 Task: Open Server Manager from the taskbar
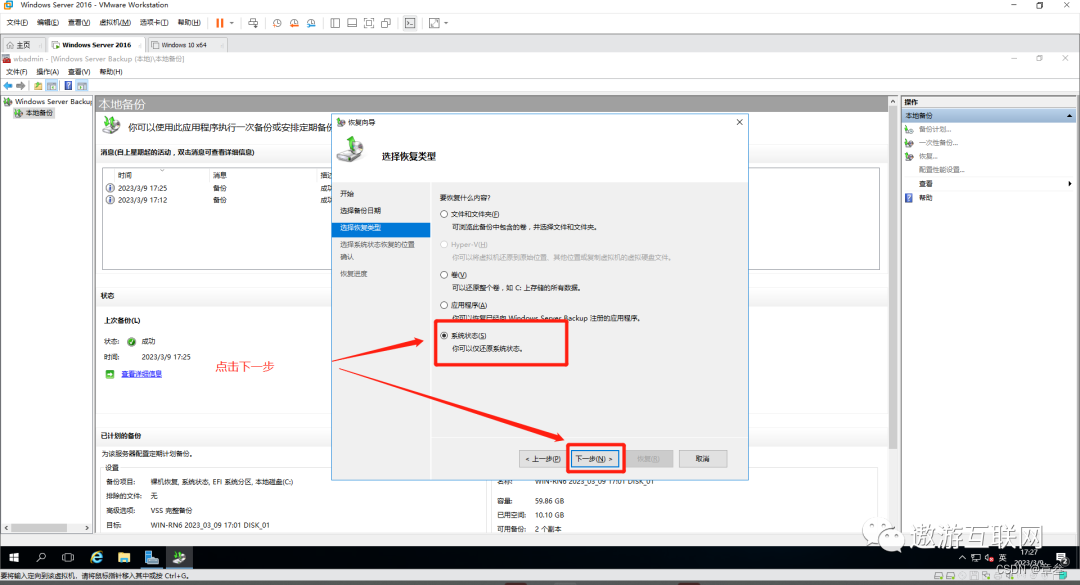(152, 557)
